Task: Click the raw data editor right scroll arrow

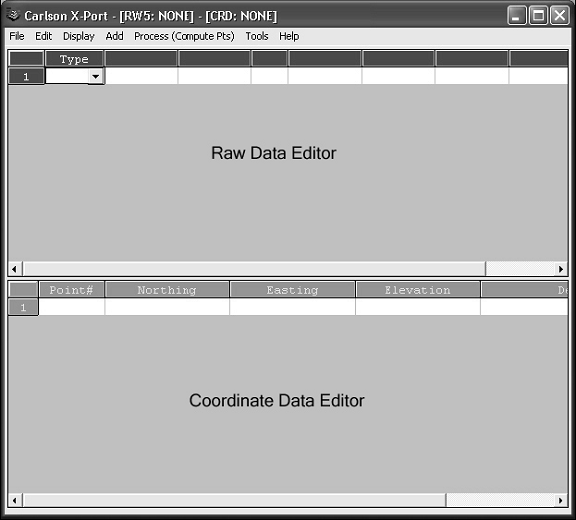Action: point(561,269)
